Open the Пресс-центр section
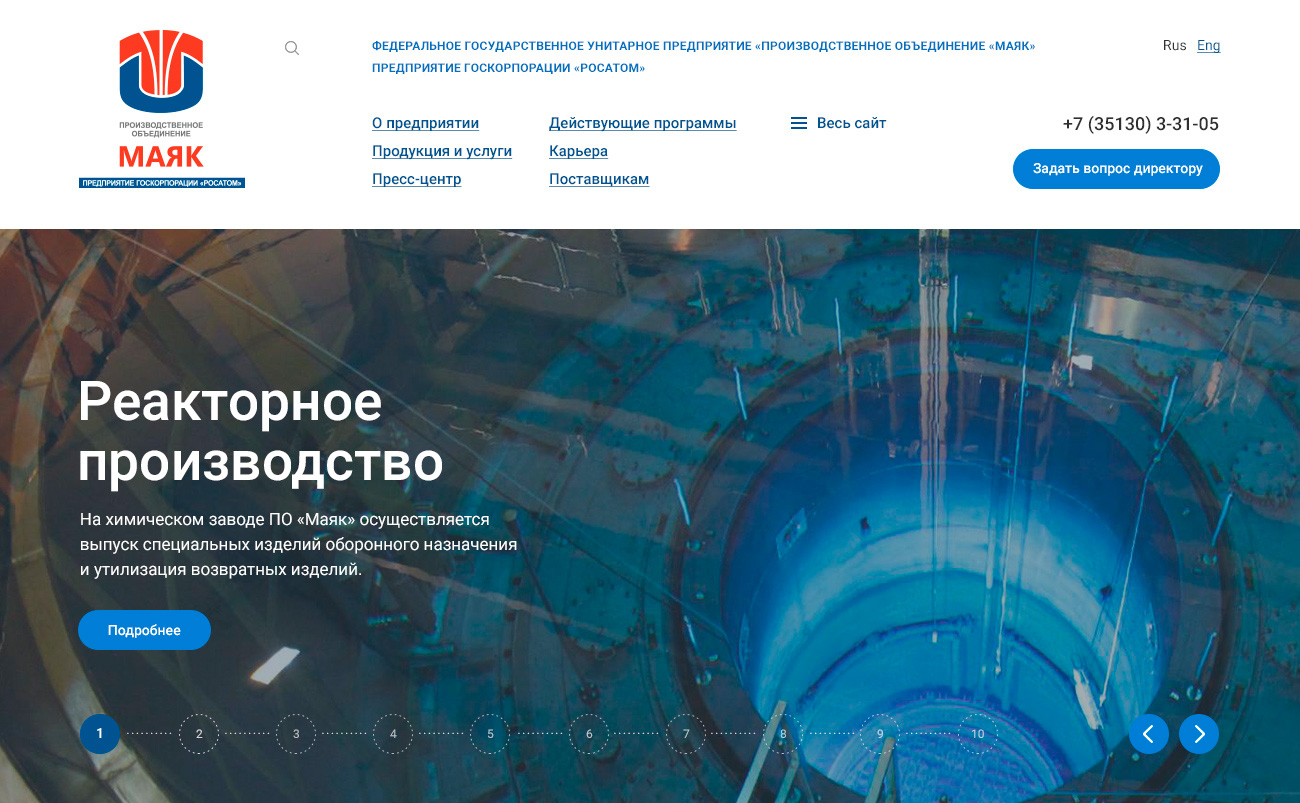The height and width of the screenshot is (803, 1300). [x=416, y=179]
